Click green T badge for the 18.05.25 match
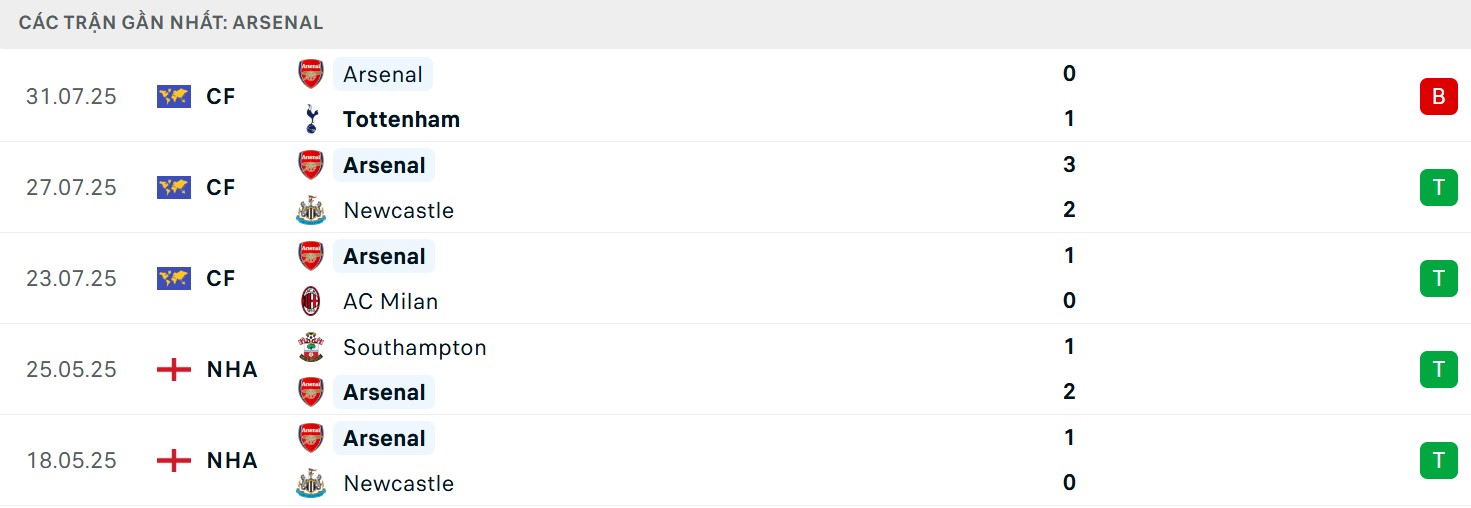Viewport: 1471px width, 508px height. click(x=1438, y=460)
